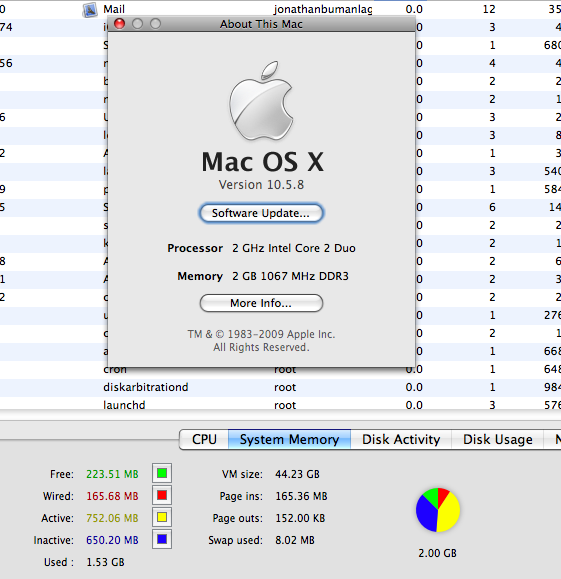Click the Mac OS X heading text
The image size is (561, 579).
[x=263, y=162]
